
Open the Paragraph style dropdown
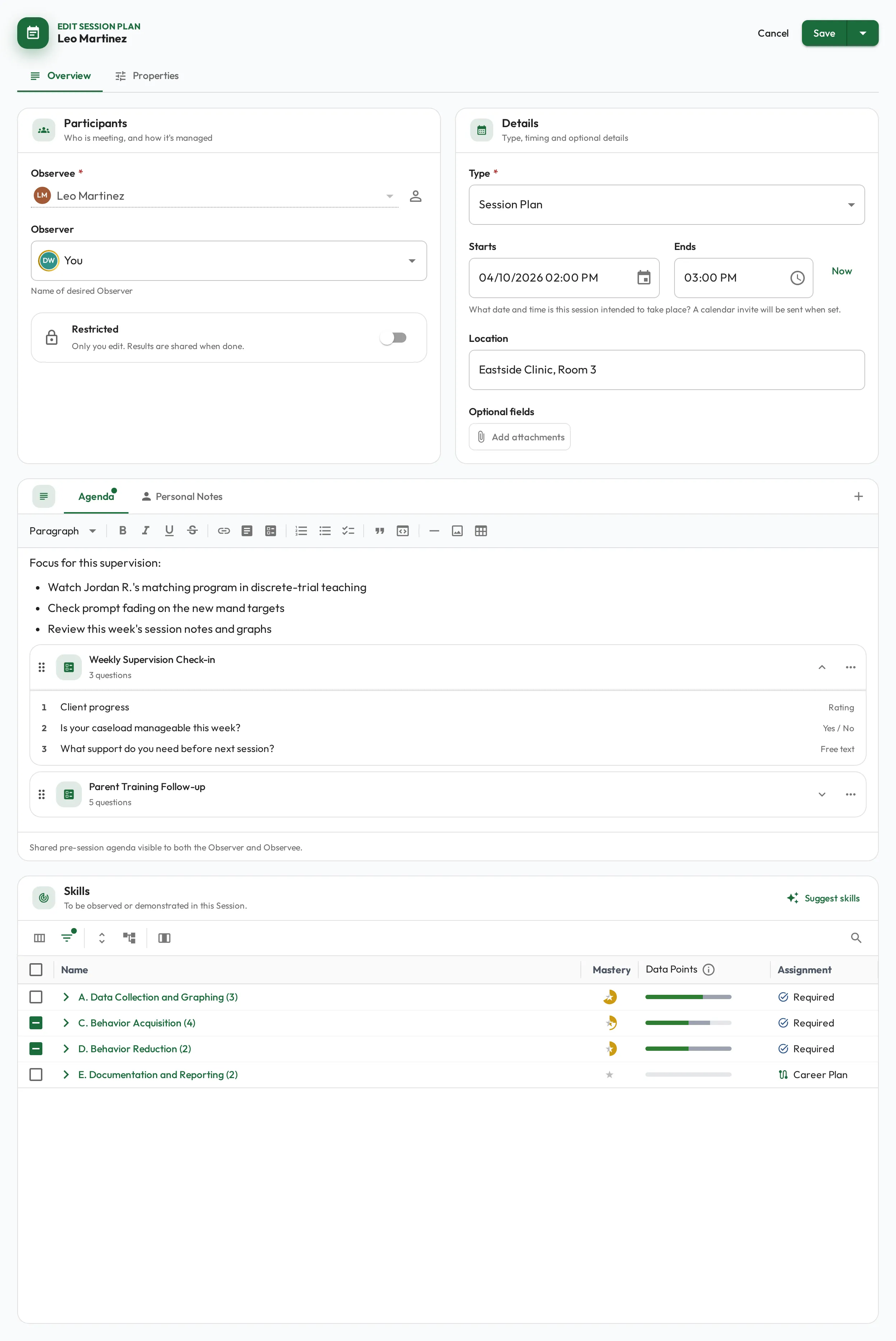(x=63, y=530)
